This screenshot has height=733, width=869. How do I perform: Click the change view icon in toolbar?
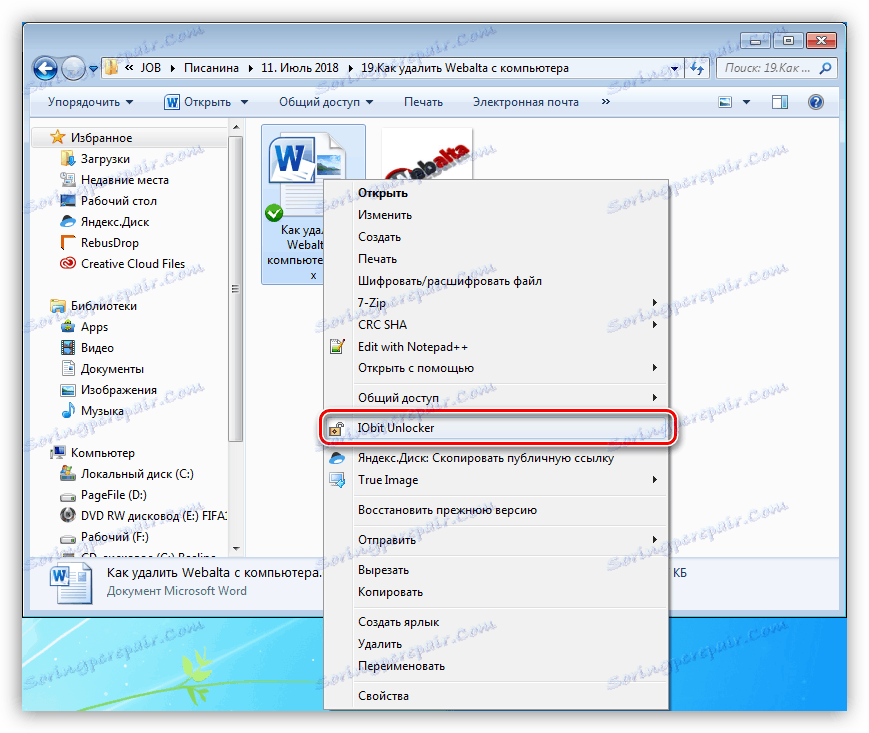pyautogui.click(x=725, y=102)
